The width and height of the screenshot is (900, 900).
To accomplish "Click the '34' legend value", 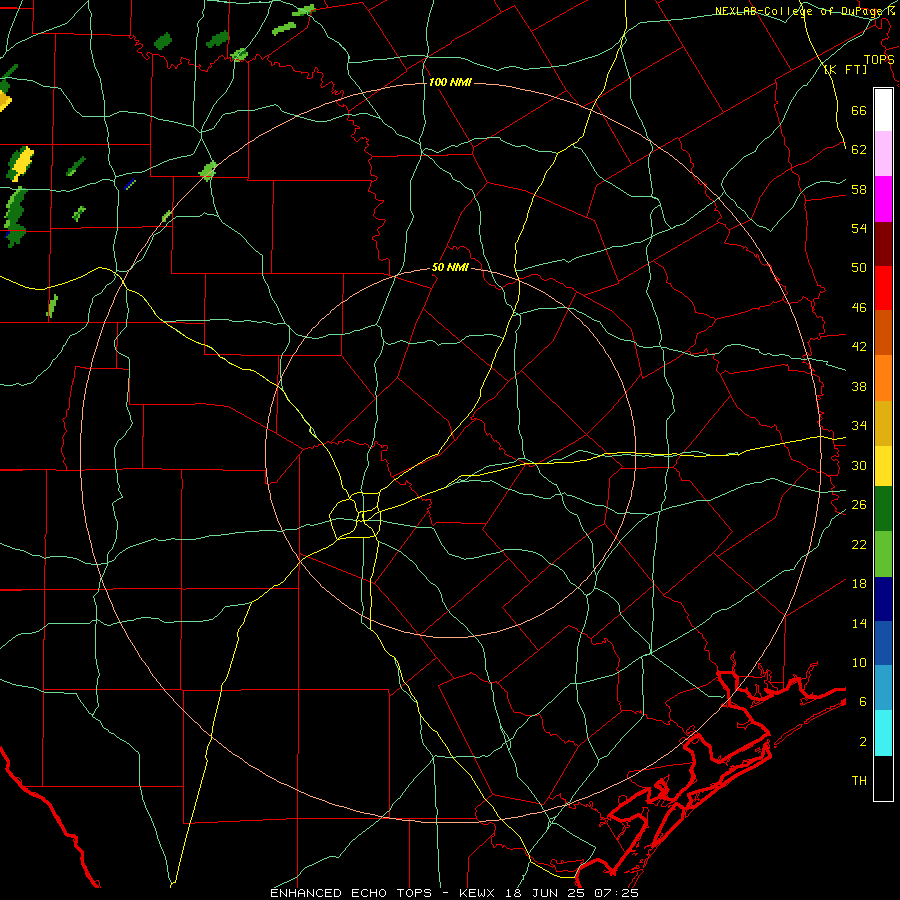I will [x=859, y=426].
